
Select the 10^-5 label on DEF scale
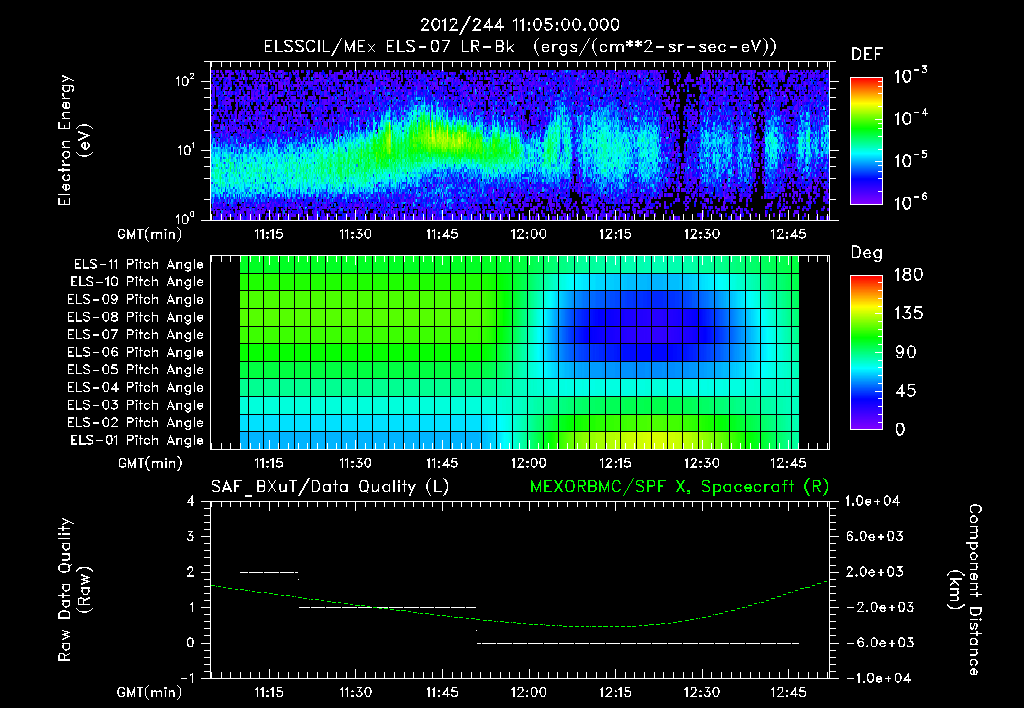click(910, 160)
